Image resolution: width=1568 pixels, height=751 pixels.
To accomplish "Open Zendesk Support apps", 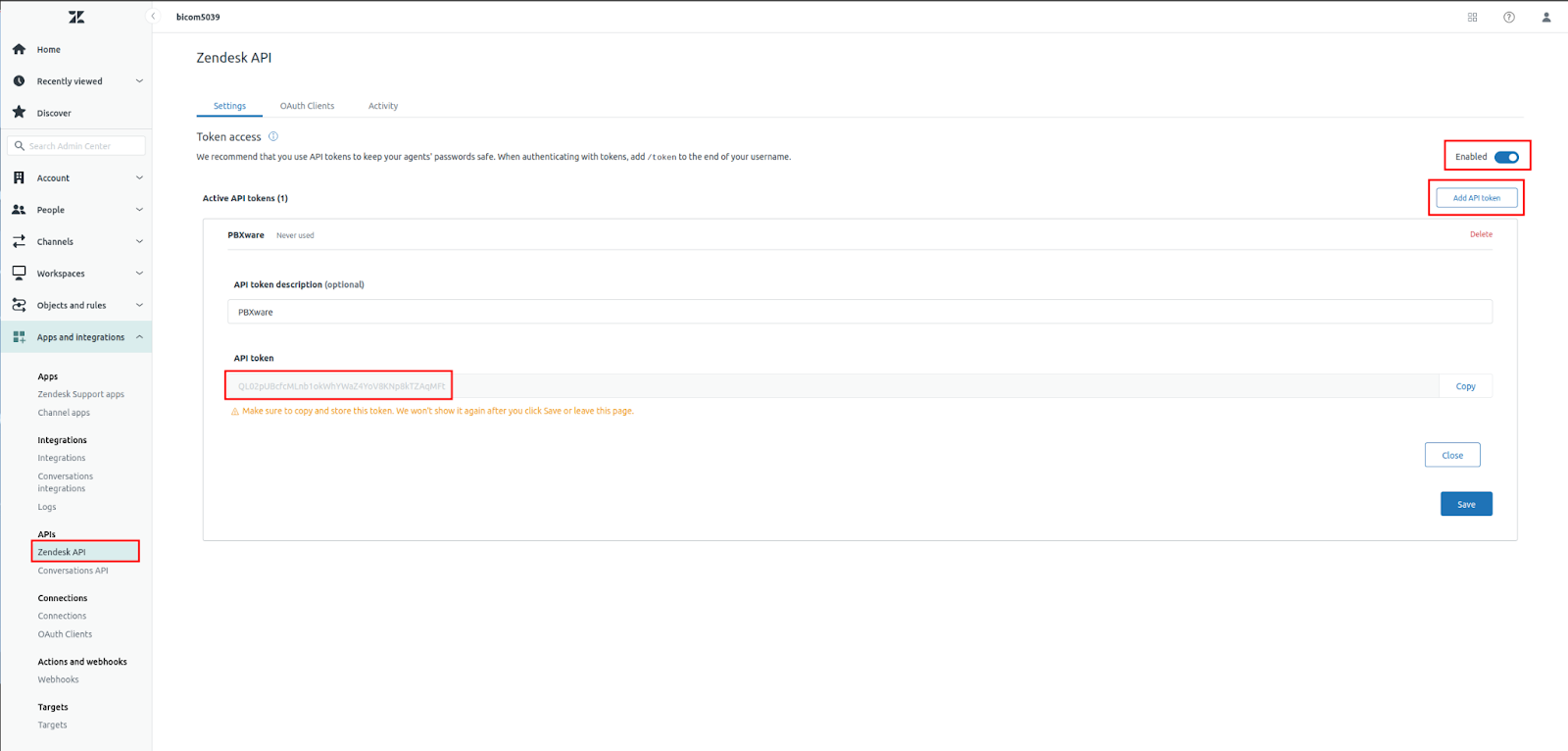I will pos(81,394).
